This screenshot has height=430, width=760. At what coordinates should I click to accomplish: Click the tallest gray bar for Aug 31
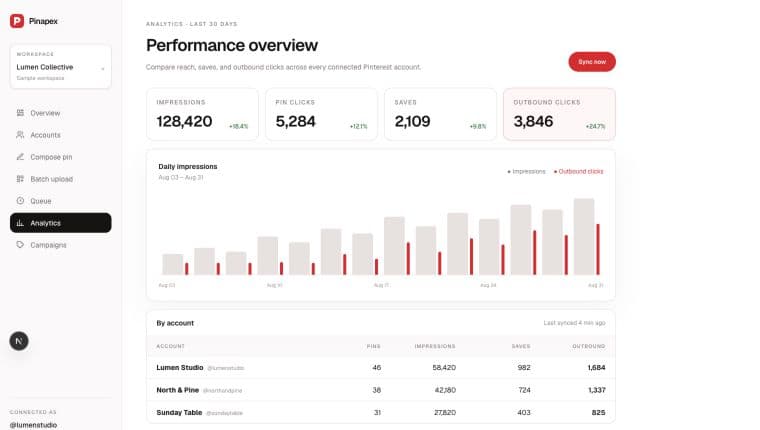(584, 237)
